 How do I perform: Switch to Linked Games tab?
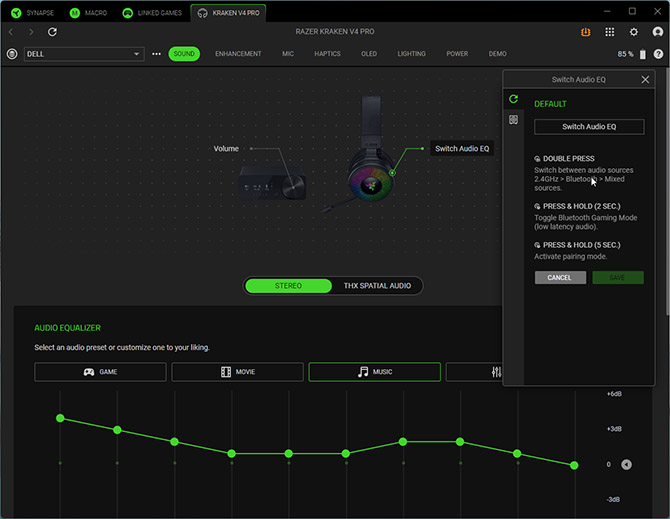(x=152, y=13)
